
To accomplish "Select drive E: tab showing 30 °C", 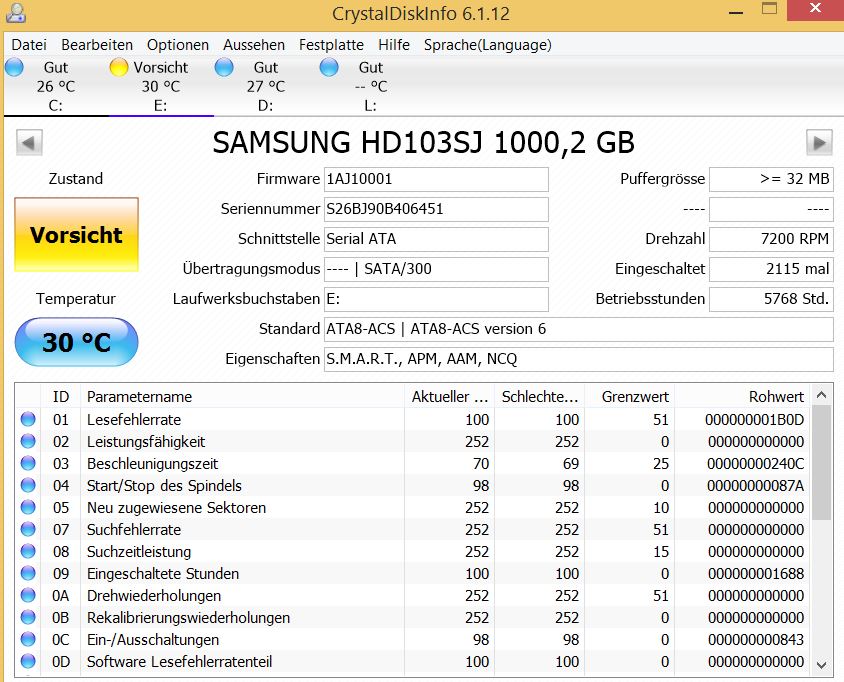I will click(161, 86).
